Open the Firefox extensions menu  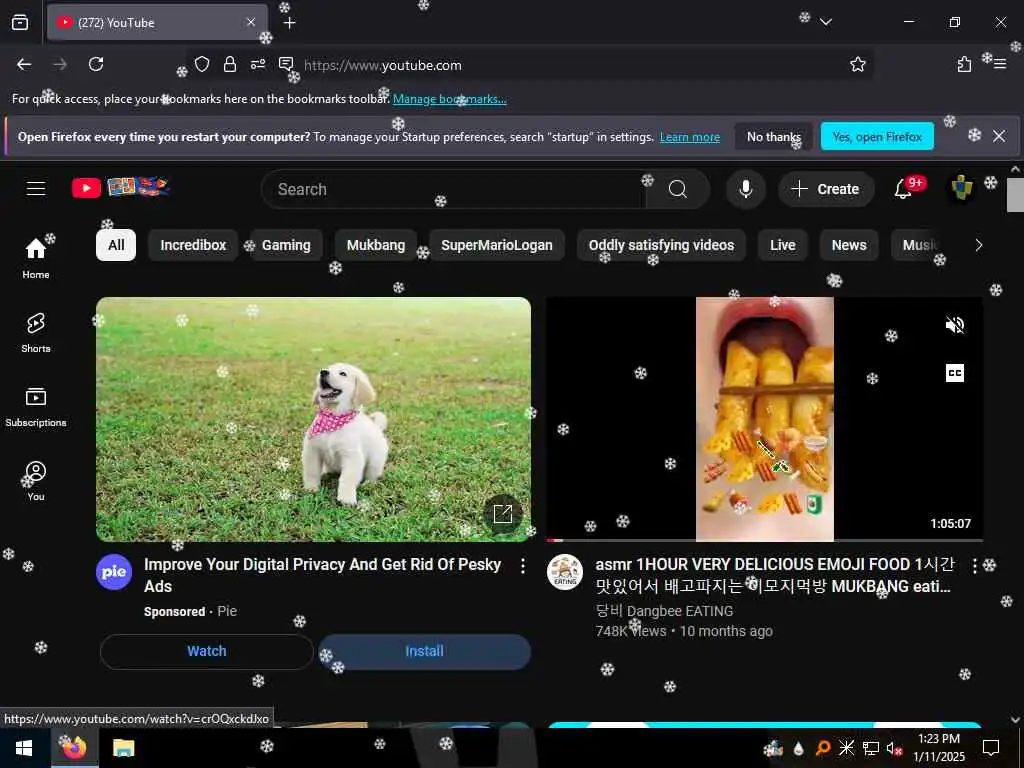pos(964,64)
